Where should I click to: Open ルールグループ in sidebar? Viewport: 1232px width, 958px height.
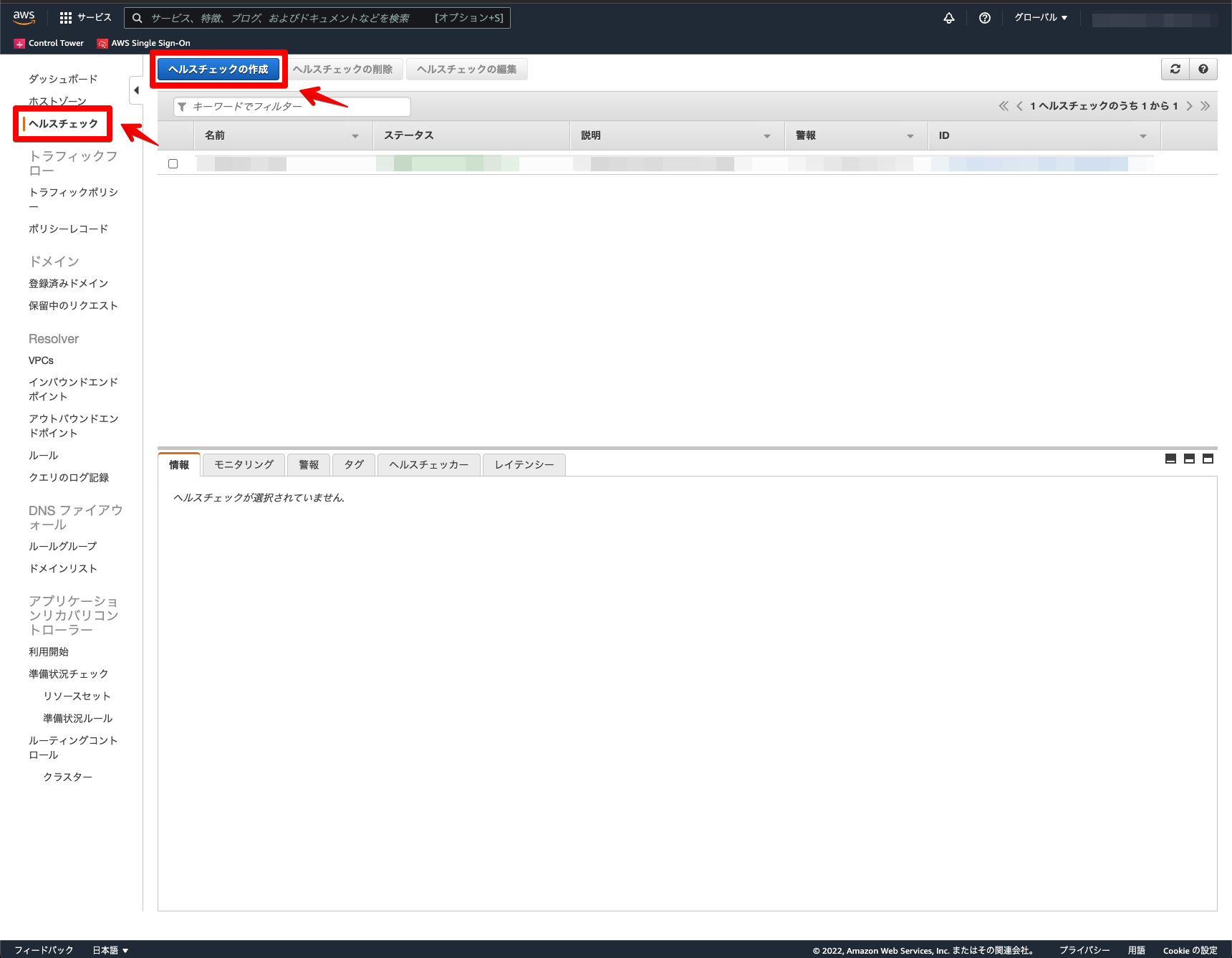pos(62,546)
